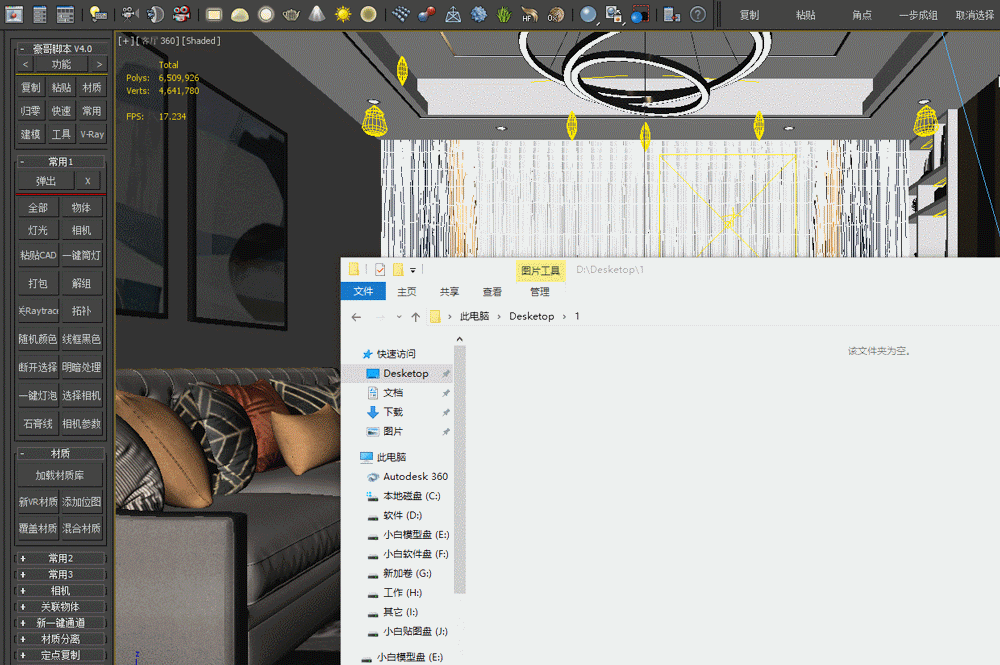Click the V-Ray script category button
This screenshot has height=665, width=1000.
tap(92, 135)
